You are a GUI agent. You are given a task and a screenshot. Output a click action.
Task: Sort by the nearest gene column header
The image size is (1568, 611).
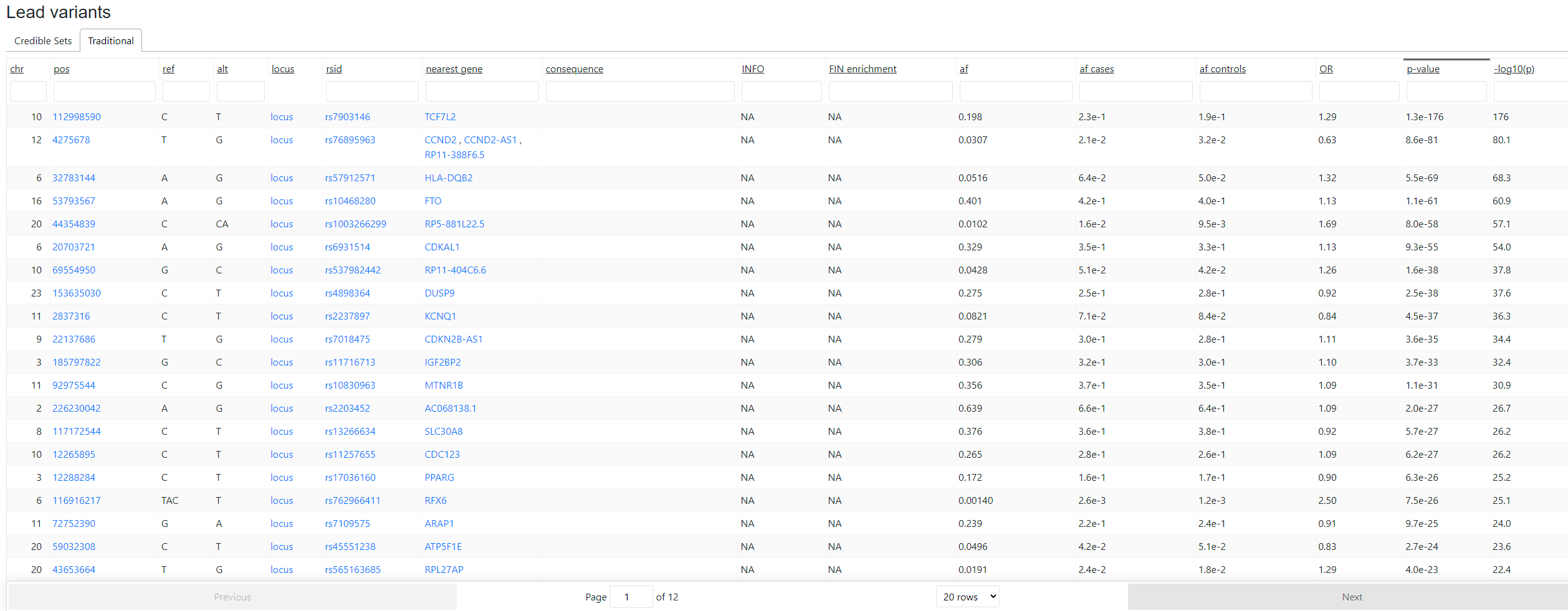point(454,69)
